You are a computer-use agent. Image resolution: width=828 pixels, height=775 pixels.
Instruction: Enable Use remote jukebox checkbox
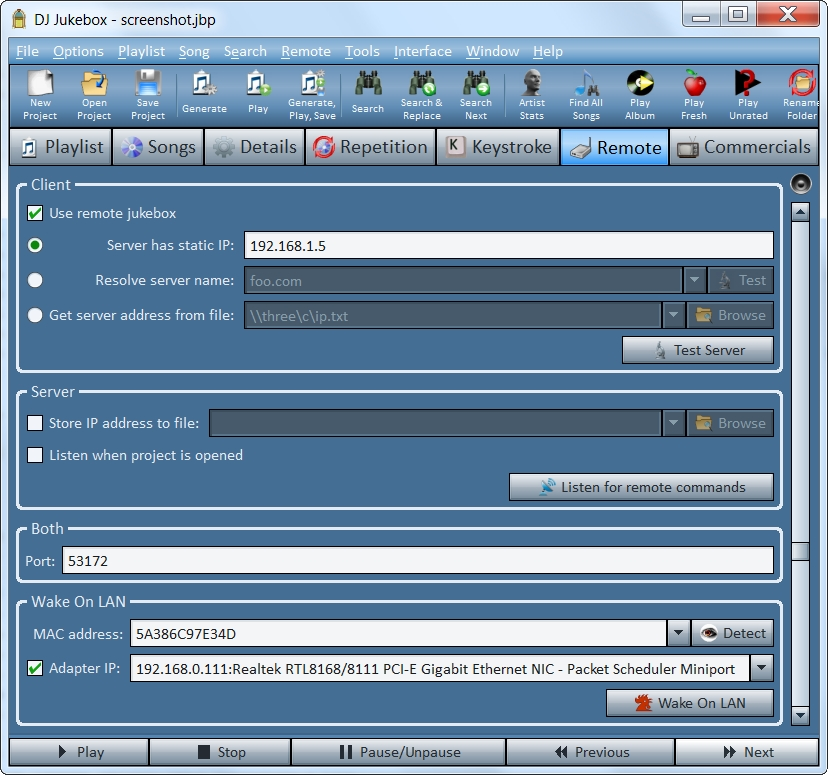click(35, 213)
